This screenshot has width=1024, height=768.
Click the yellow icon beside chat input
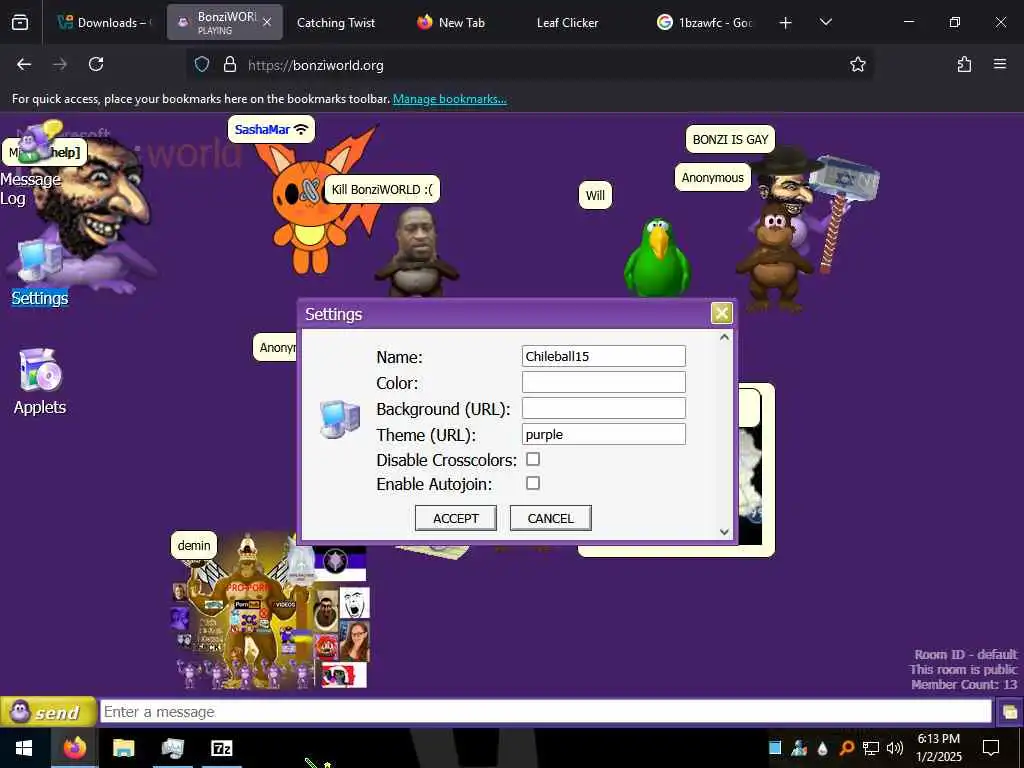pos(1010,712)
